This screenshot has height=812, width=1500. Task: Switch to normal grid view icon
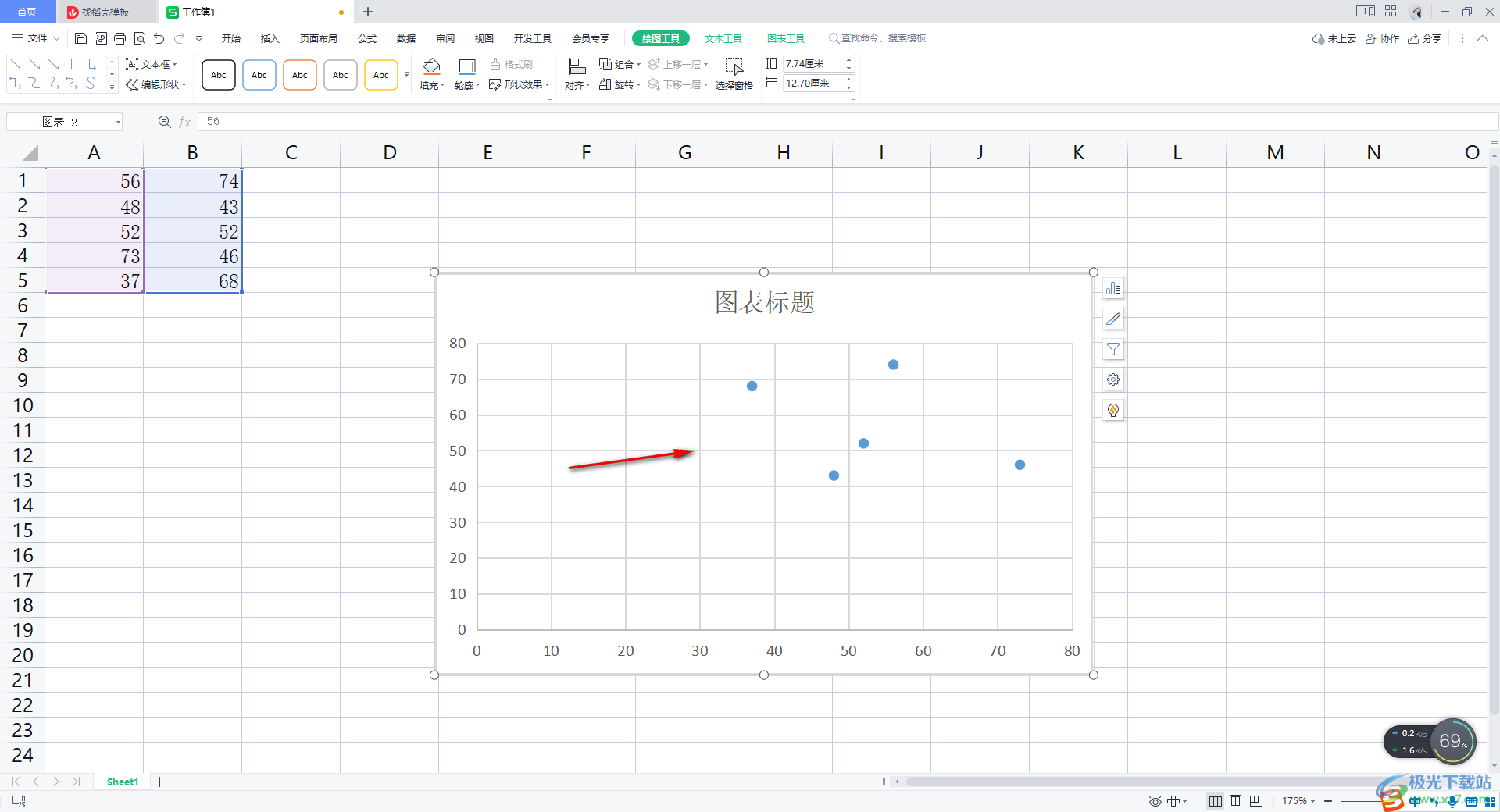point(1216,801)
